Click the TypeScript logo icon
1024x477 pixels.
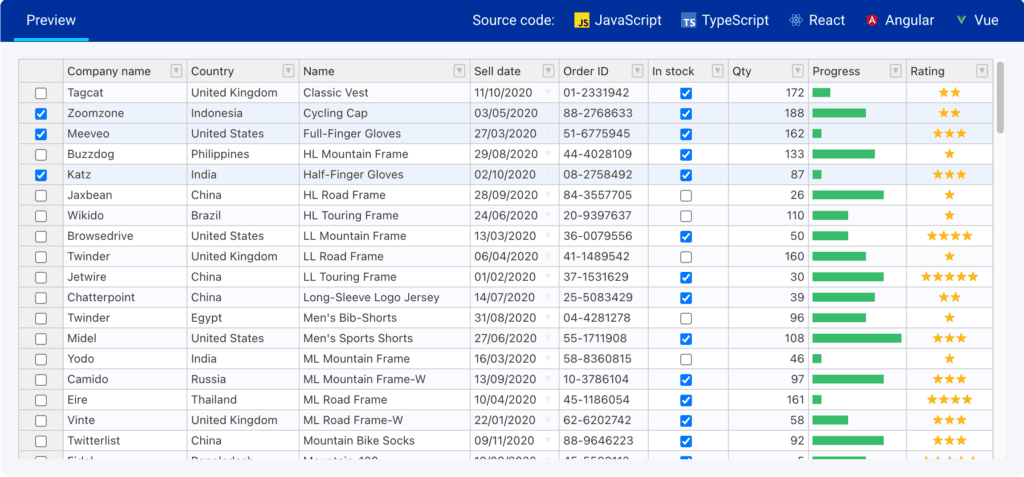pos(688,20)
